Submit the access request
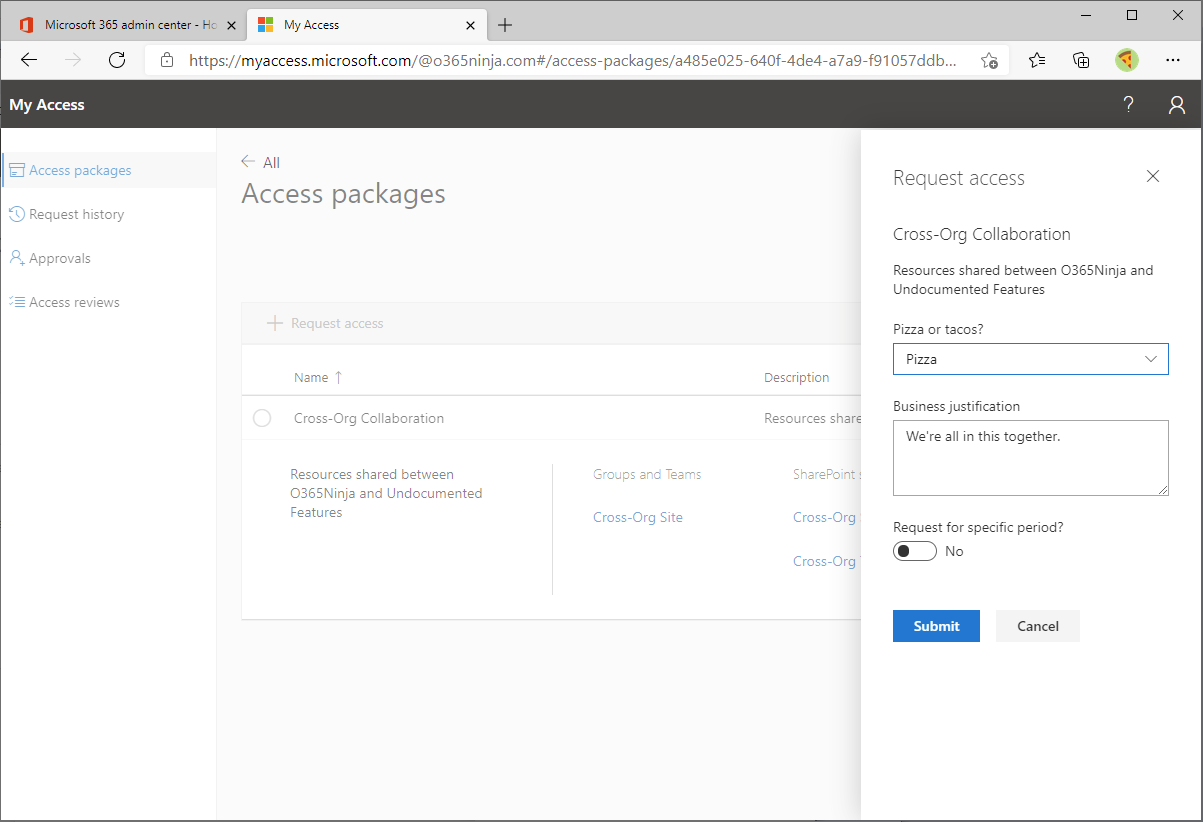The image size is (1203, 822). click(x=936, y=625)
